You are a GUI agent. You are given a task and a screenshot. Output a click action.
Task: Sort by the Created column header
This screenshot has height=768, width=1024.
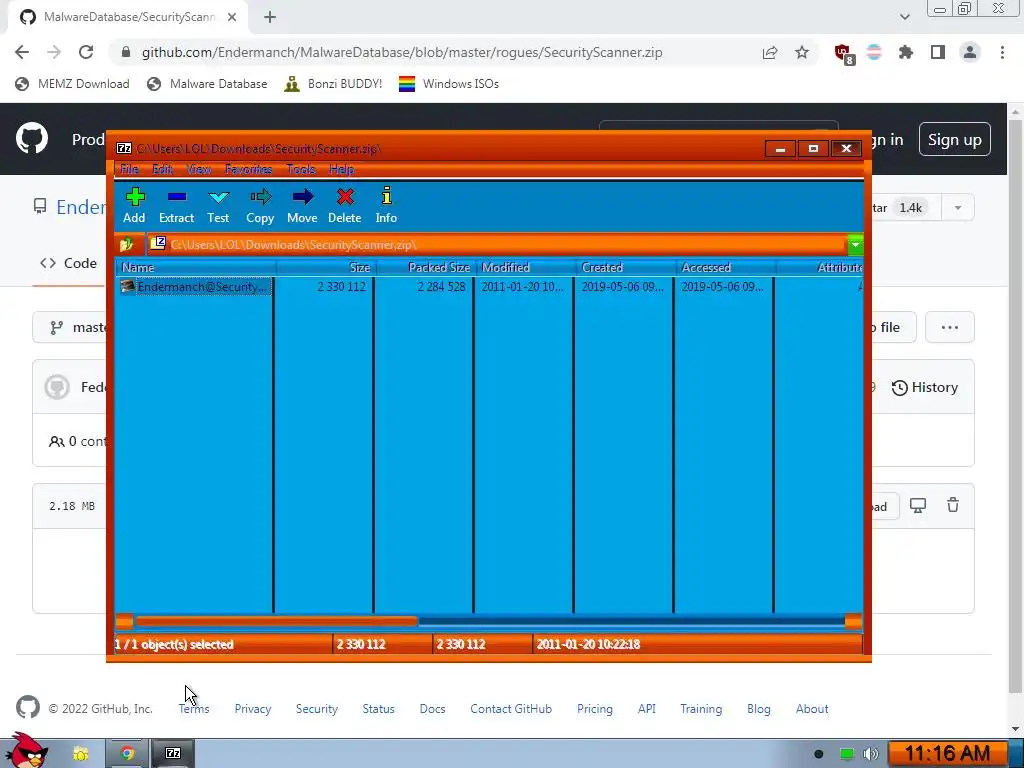626,267
